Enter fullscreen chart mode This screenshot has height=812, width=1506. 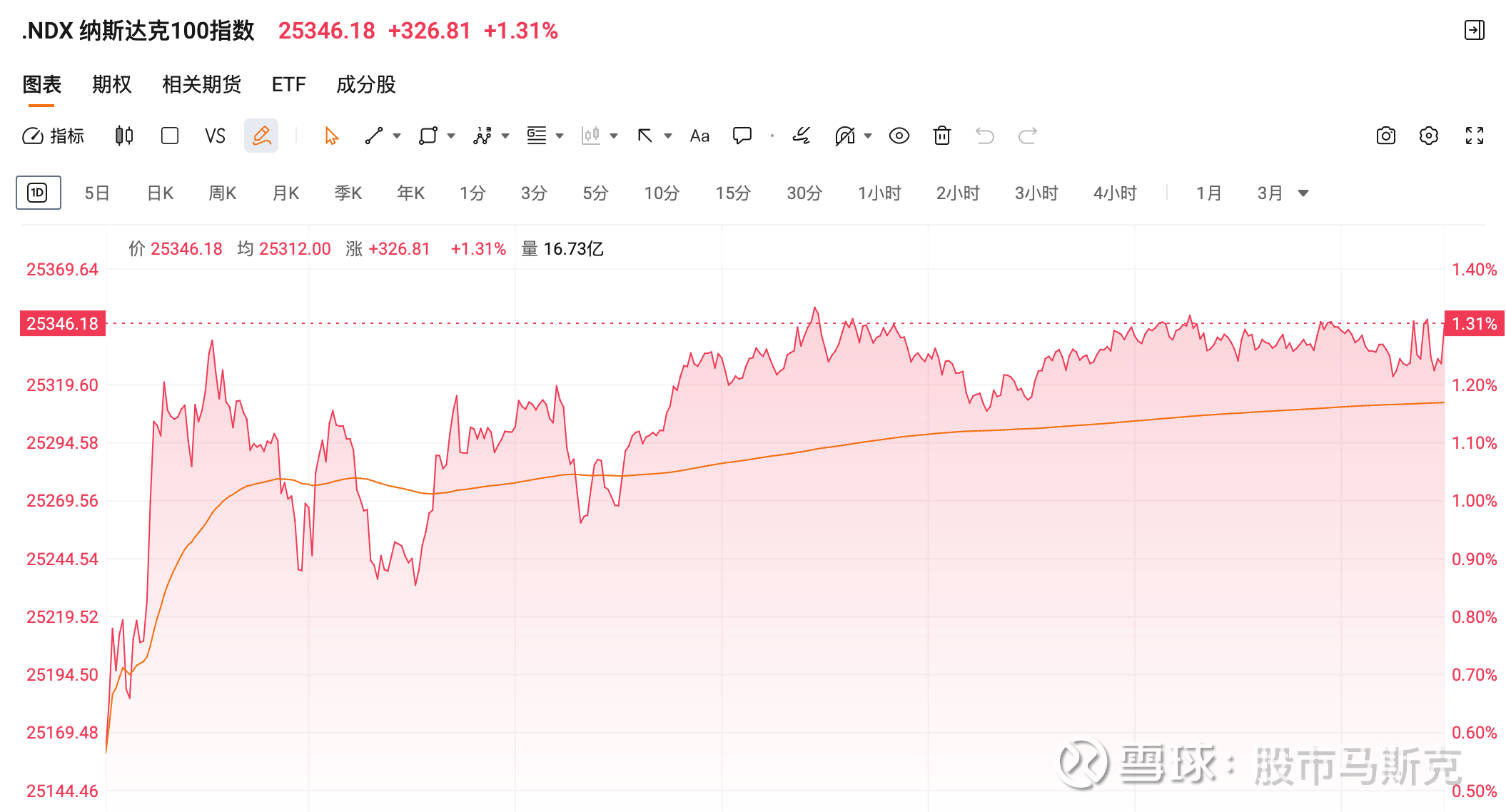point(1474,136)
